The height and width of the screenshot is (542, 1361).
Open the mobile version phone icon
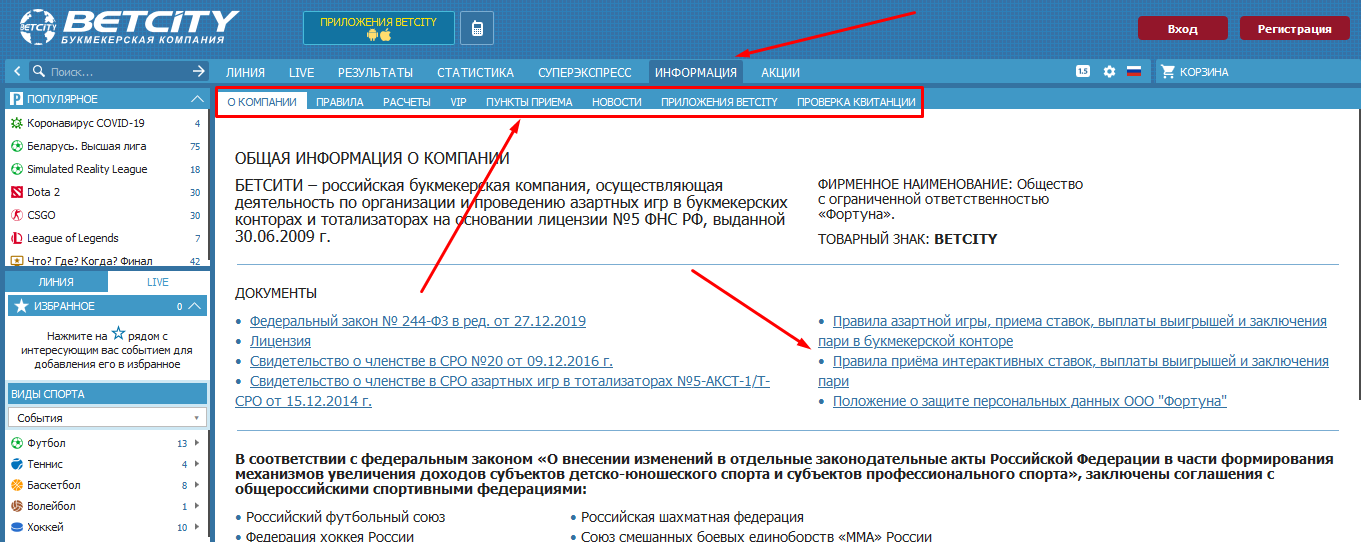click(x=477, y=29)
